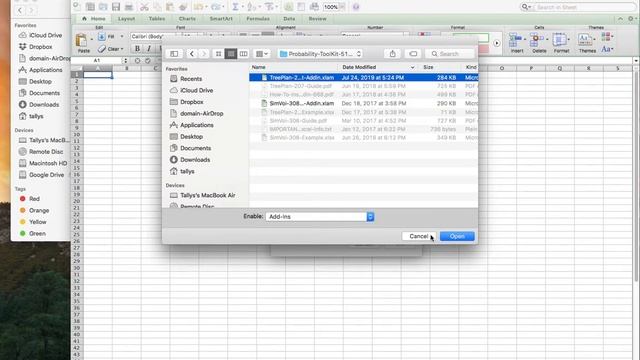This screenshot has width=640, height=360.
Task: Click the Save icon in Excel toolbar
Action: (x=116, y=7)
